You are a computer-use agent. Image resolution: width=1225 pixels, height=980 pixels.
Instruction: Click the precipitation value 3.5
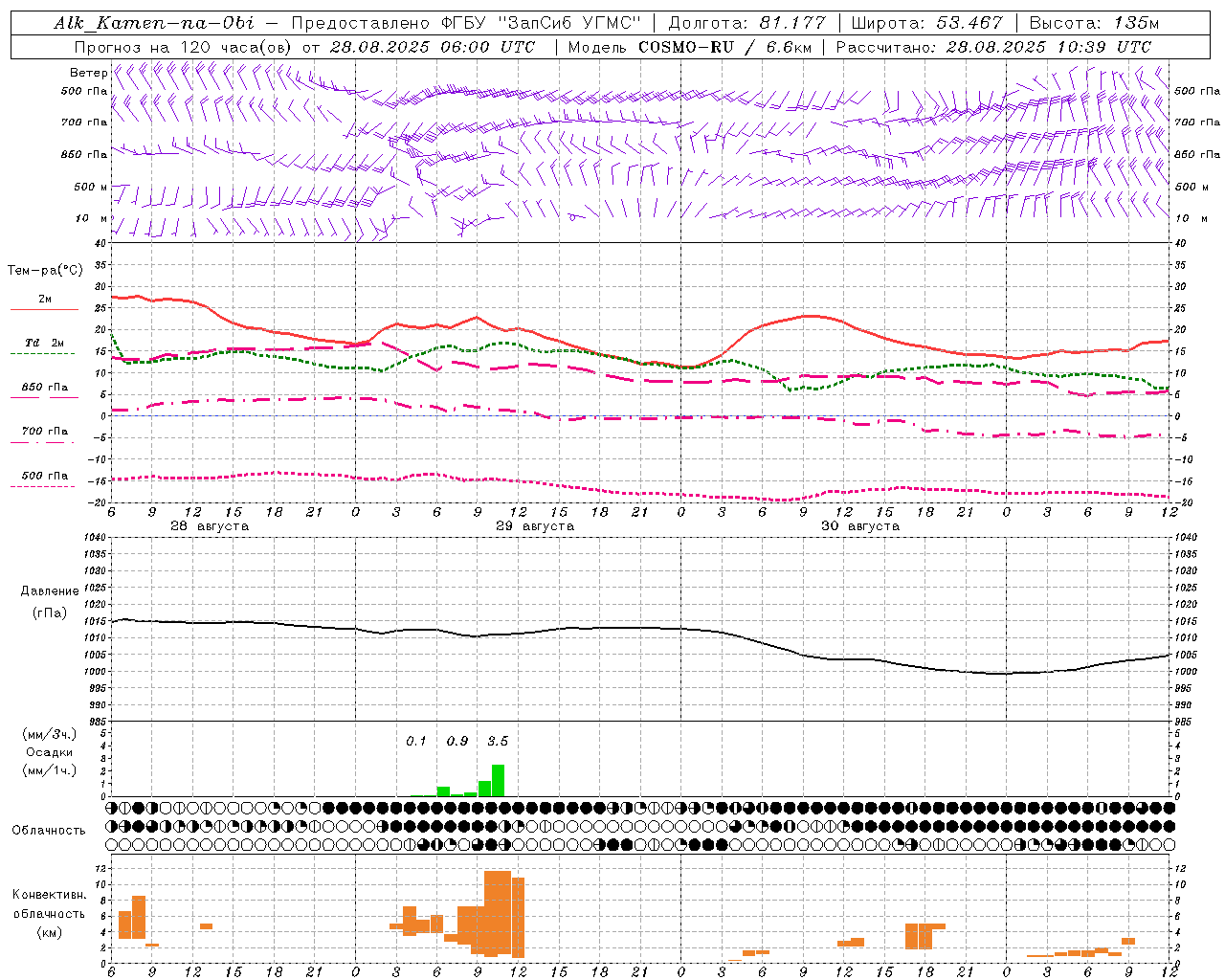(498, 741)
